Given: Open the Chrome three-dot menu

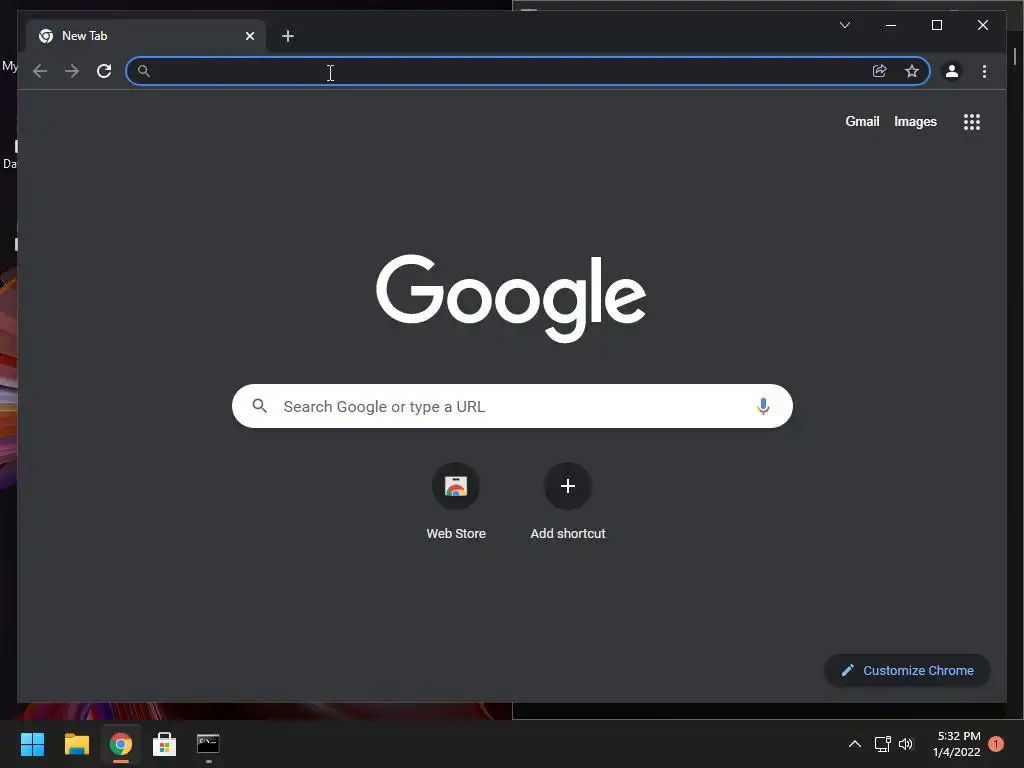Looking at the screenshot, I should tap(984, 71).
